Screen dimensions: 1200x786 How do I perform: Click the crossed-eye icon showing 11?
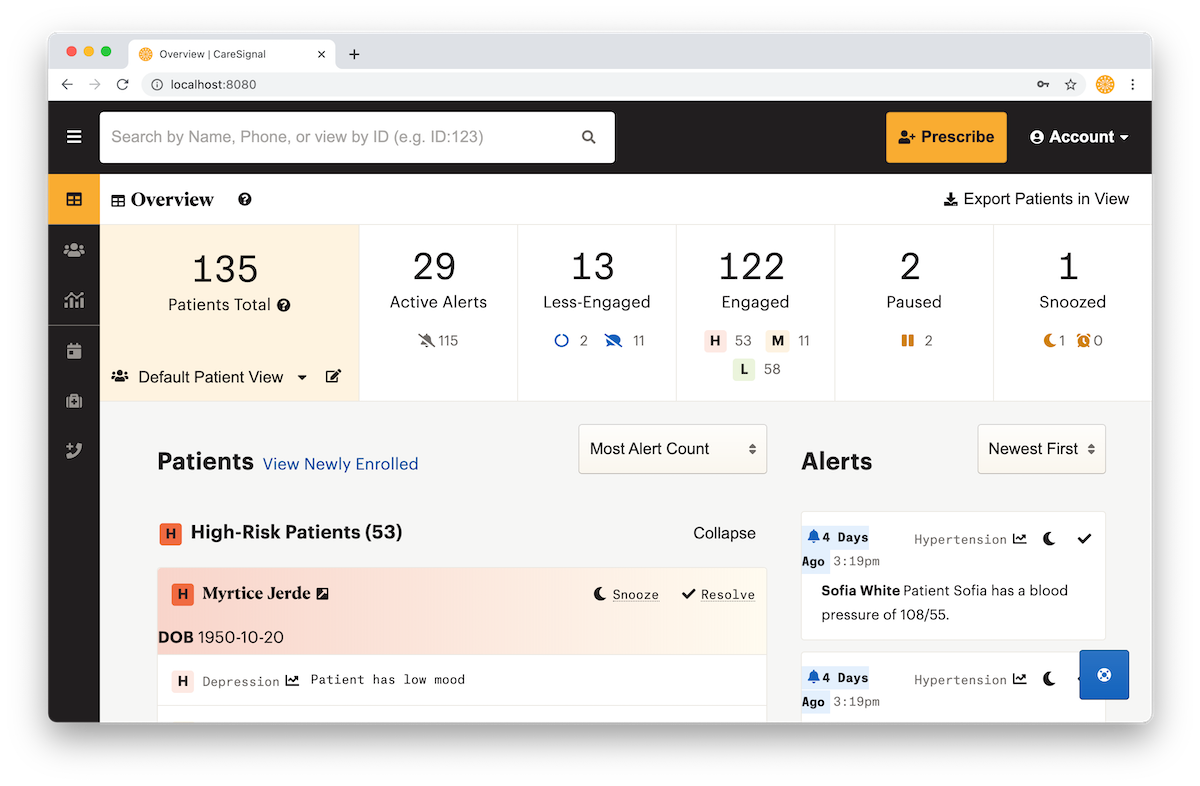pos(614,341)
